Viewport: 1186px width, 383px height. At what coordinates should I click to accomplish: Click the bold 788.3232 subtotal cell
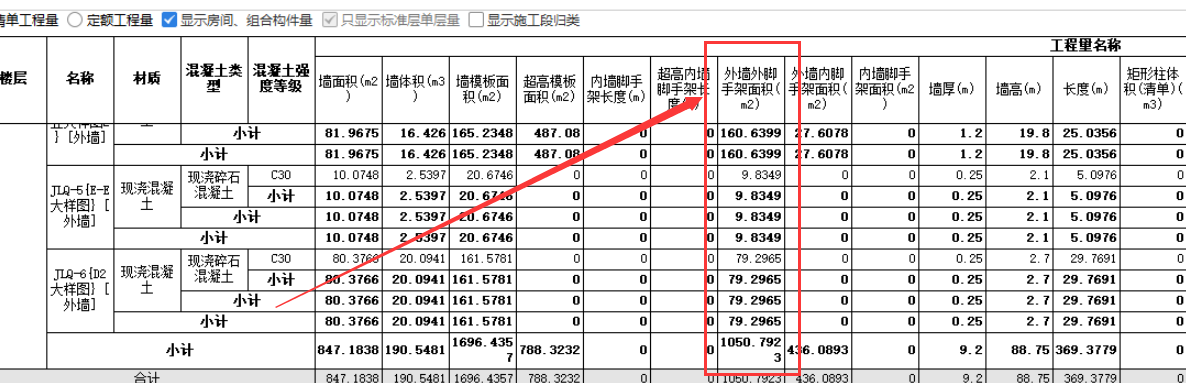pyautogui.click(x=550, y=350)
